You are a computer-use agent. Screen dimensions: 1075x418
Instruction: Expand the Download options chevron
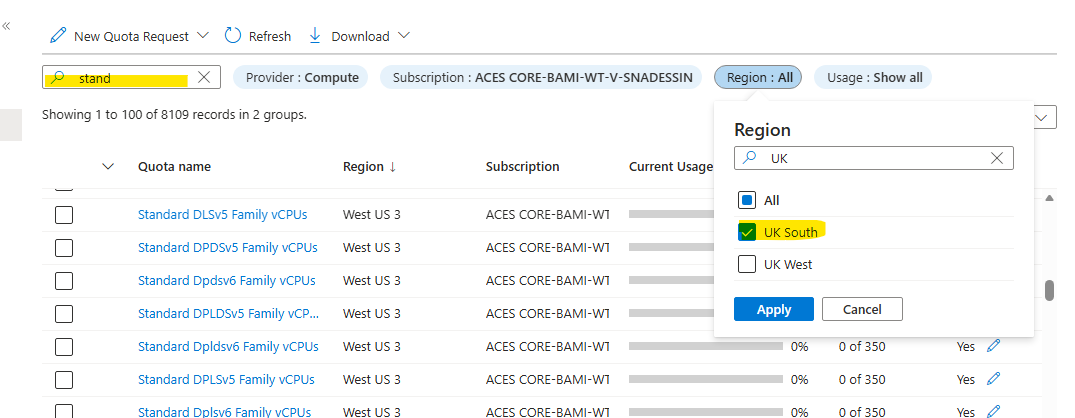404,35
